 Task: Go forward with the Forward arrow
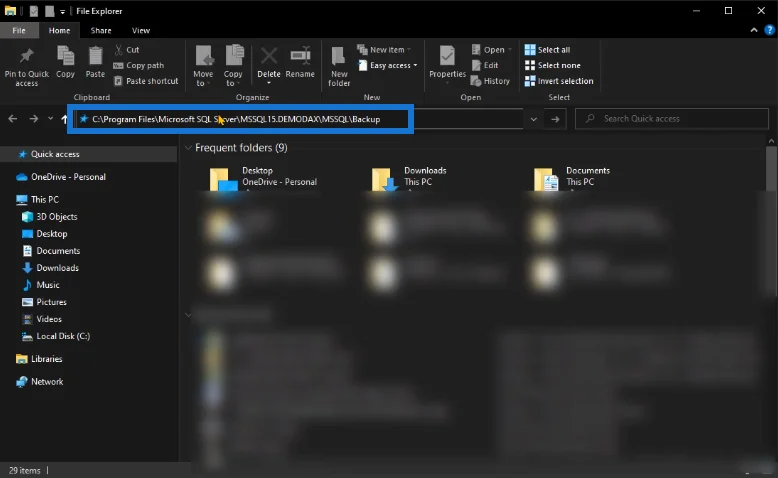coord(33,119)
